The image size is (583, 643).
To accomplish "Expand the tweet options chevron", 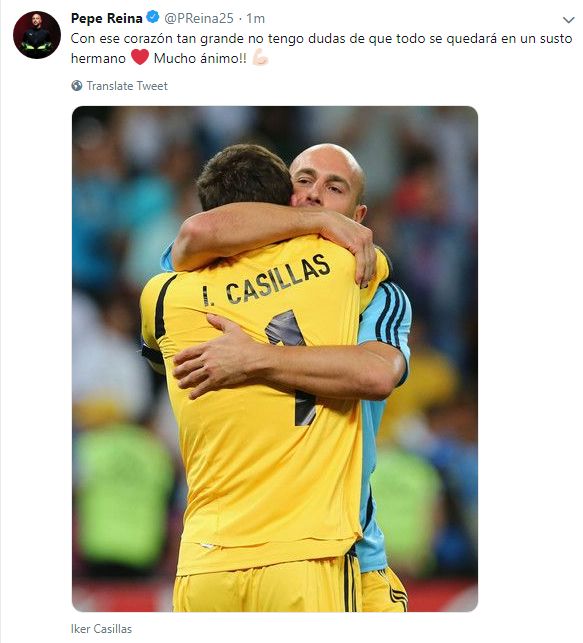I will (569, 20).
